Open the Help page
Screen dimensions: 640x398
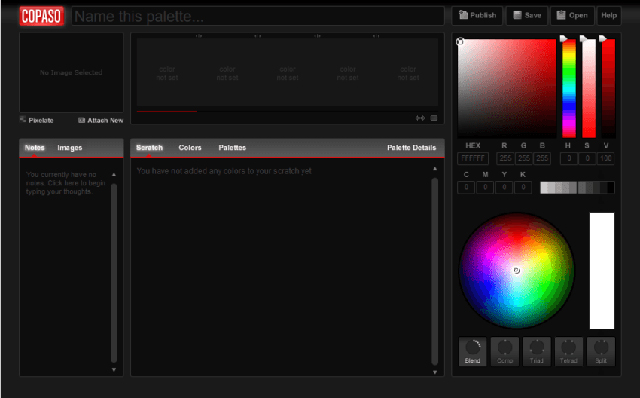click(x=609, y=16)
